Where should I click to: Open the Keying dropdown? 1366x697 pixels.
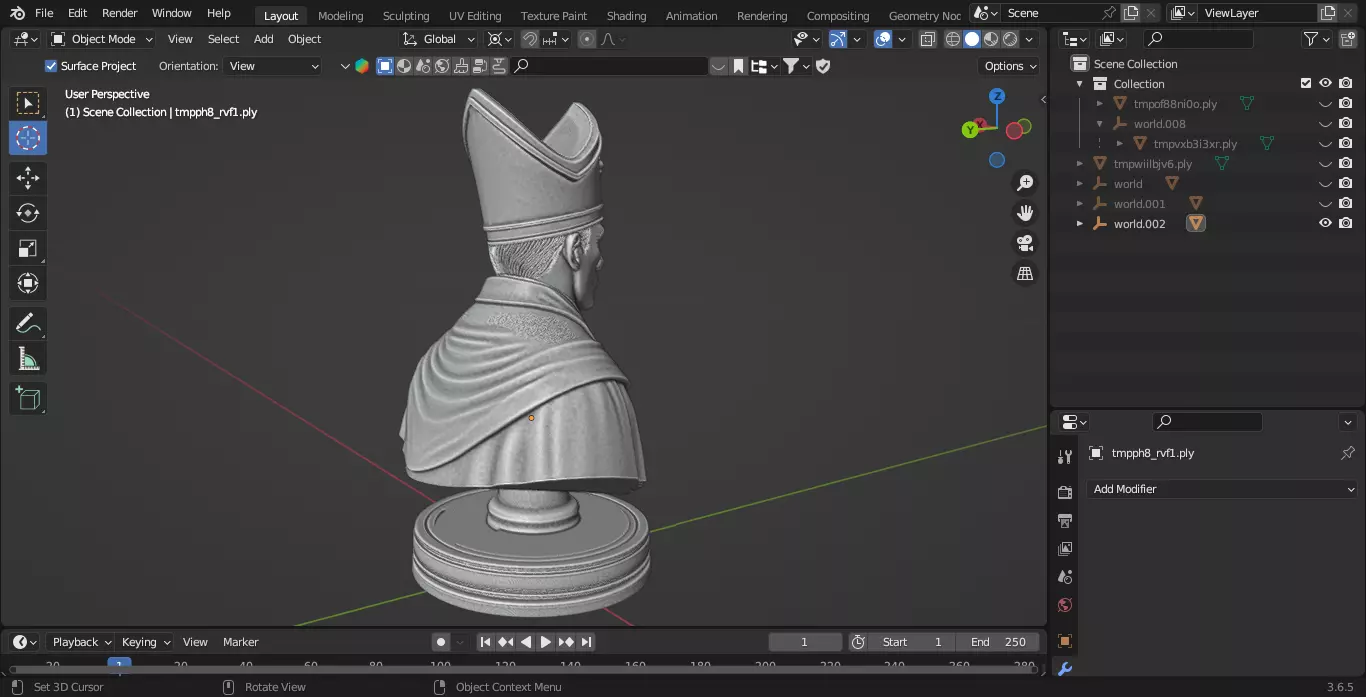[x=145, y=642]
